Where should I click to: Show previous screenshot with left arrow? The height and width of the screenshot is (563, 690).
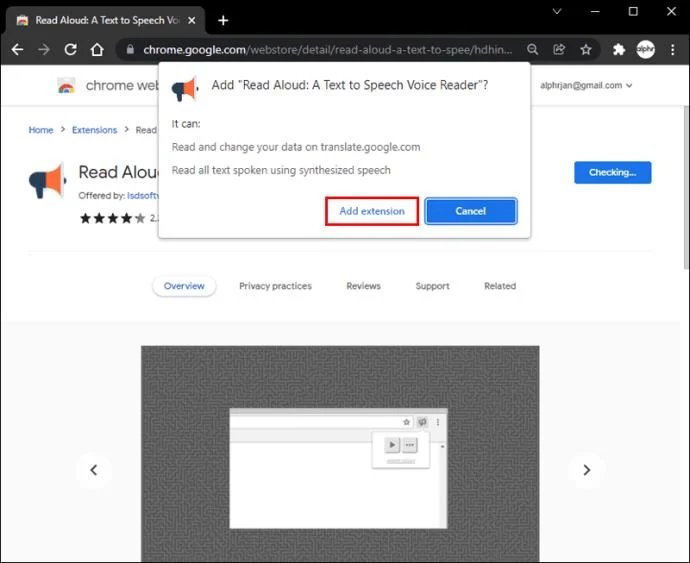[x=94, y=470]
